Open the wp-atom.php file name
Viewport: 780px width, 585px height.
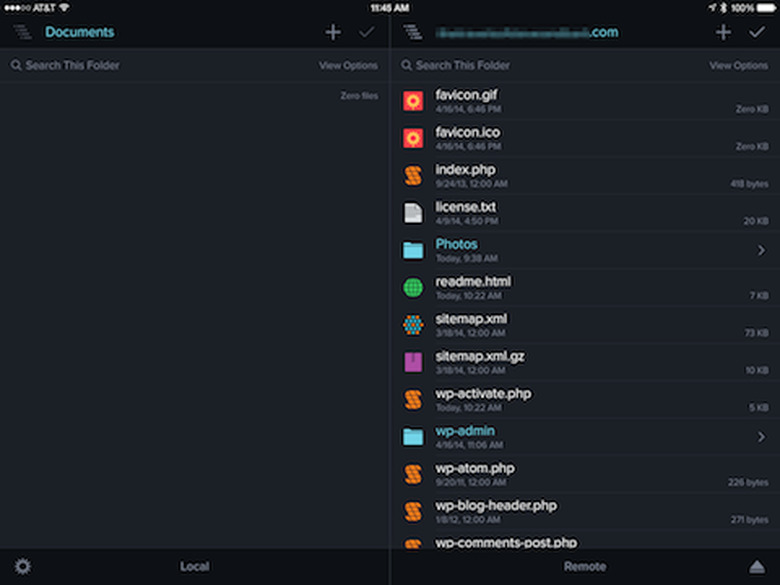pyautogui.click(x=475, y=468)
